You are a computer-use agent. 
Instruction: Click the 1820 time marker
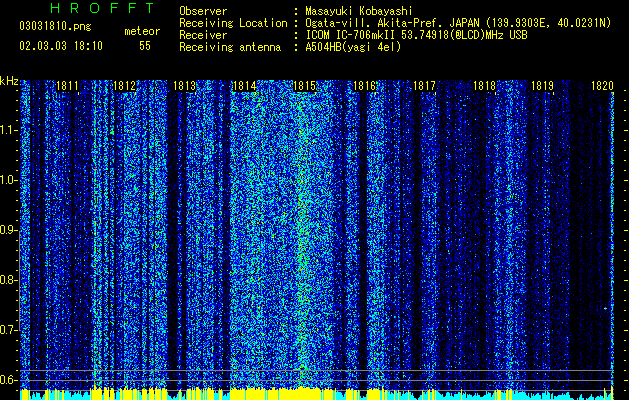point(602,86)
